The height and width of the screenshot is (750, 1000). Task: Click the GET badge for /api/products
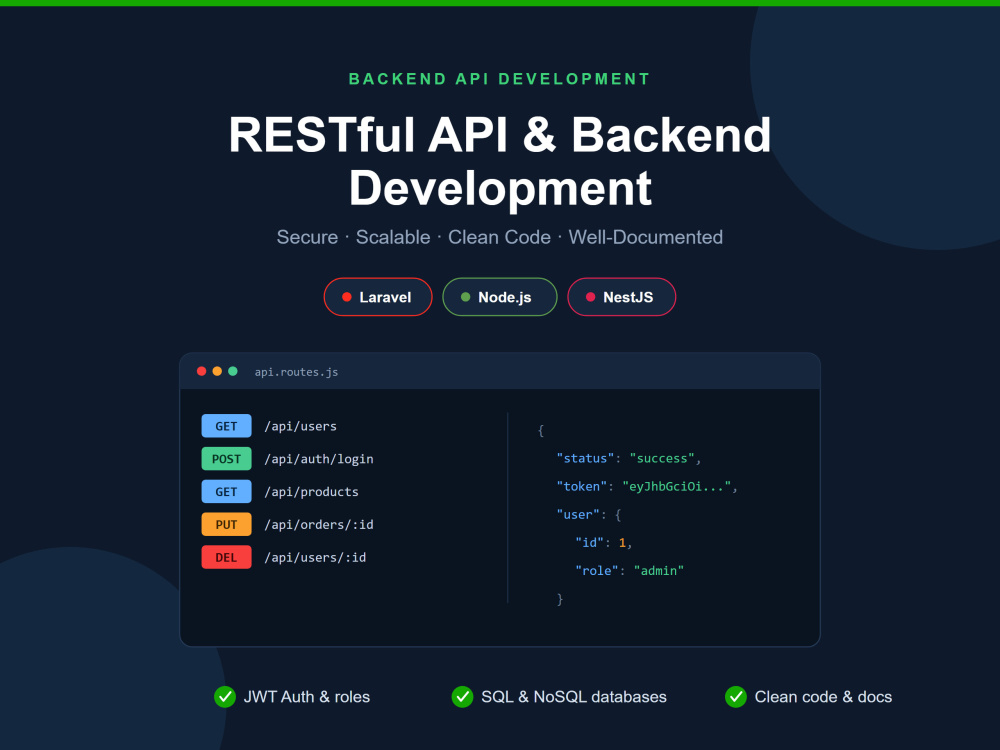(x=226, y=492)
